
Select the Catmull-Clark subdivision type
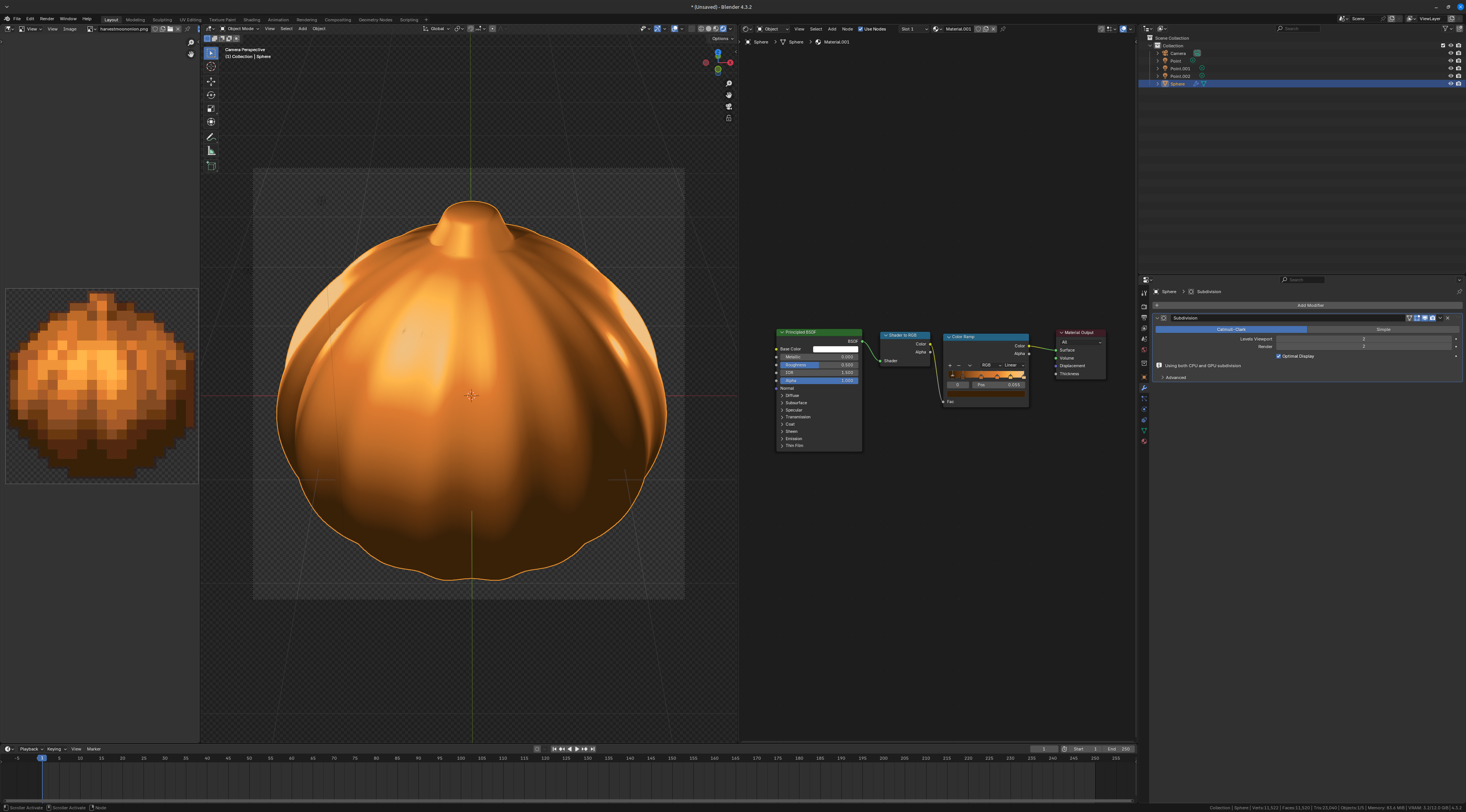coord(1231,329)
